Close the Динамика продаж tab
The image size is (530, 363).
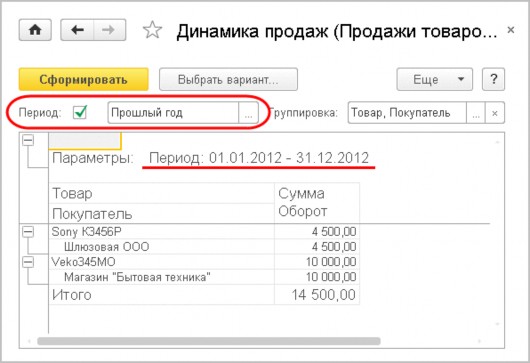(x=510, y=30)
